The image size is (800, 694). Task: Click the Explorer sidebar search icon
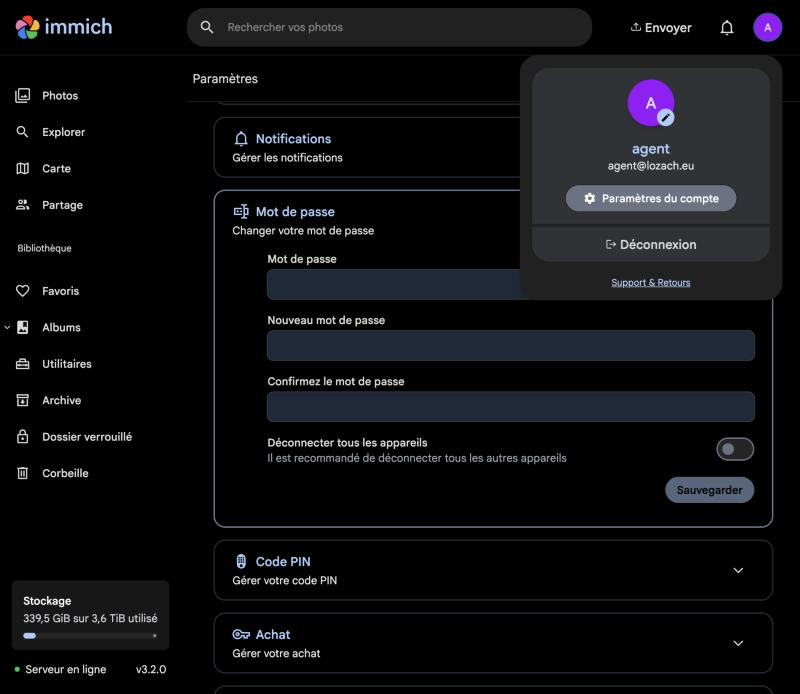coord(22,132)
